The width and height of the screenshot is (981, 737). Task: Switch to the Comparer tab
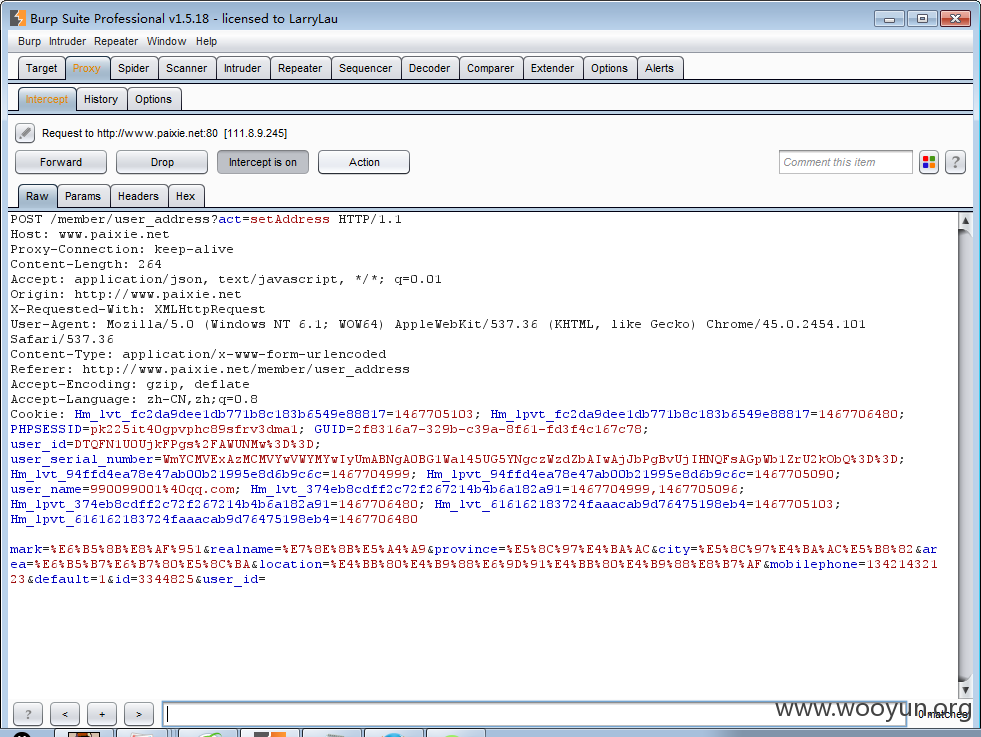tap(490, 68)
